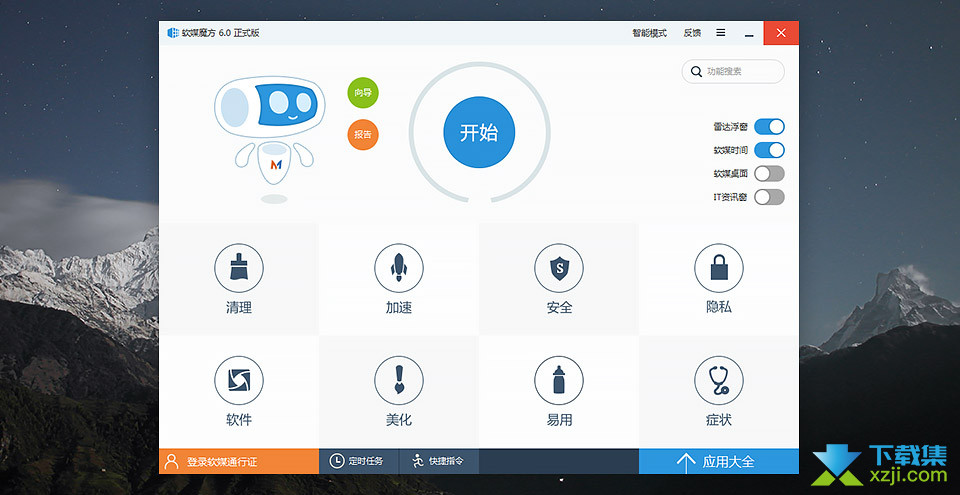The height and width of the screenshot is (495, 960).
Task: Open the 安全 shield security icon
Action: pyautogui.click(x=559, y=268)
